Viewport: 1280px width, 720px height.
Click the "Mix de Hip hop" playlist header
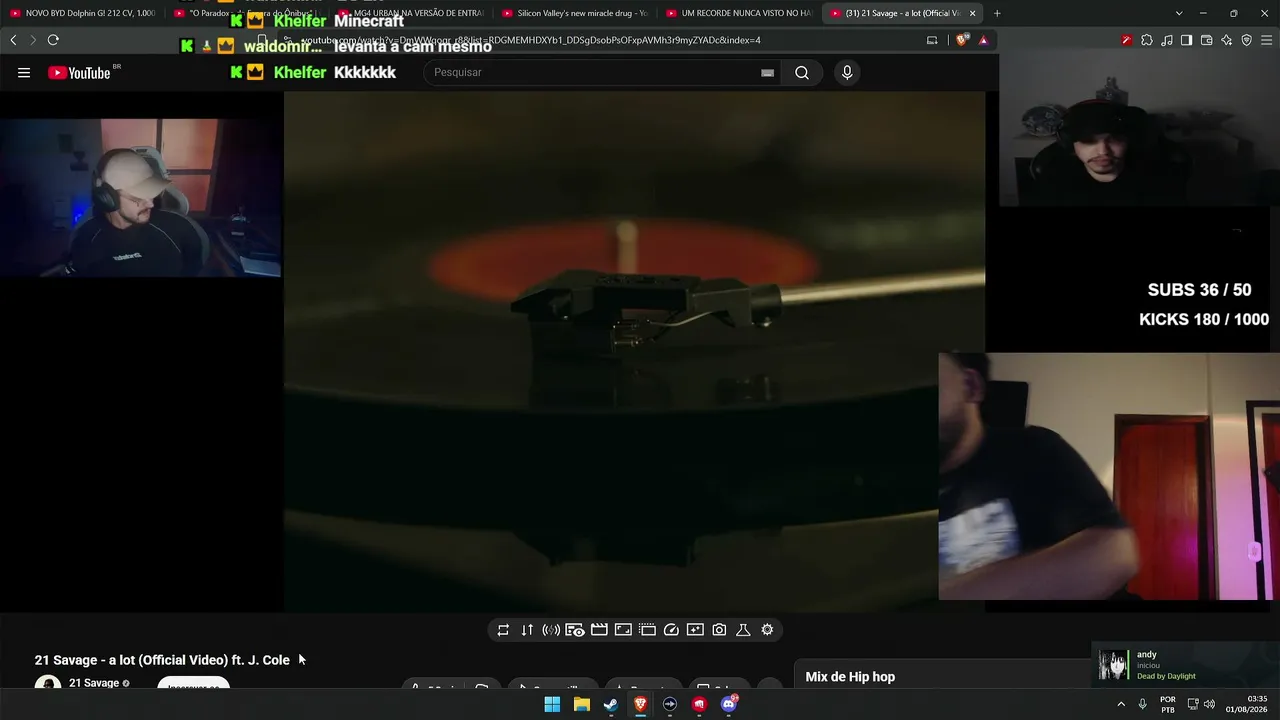click(x=850, y=677)
